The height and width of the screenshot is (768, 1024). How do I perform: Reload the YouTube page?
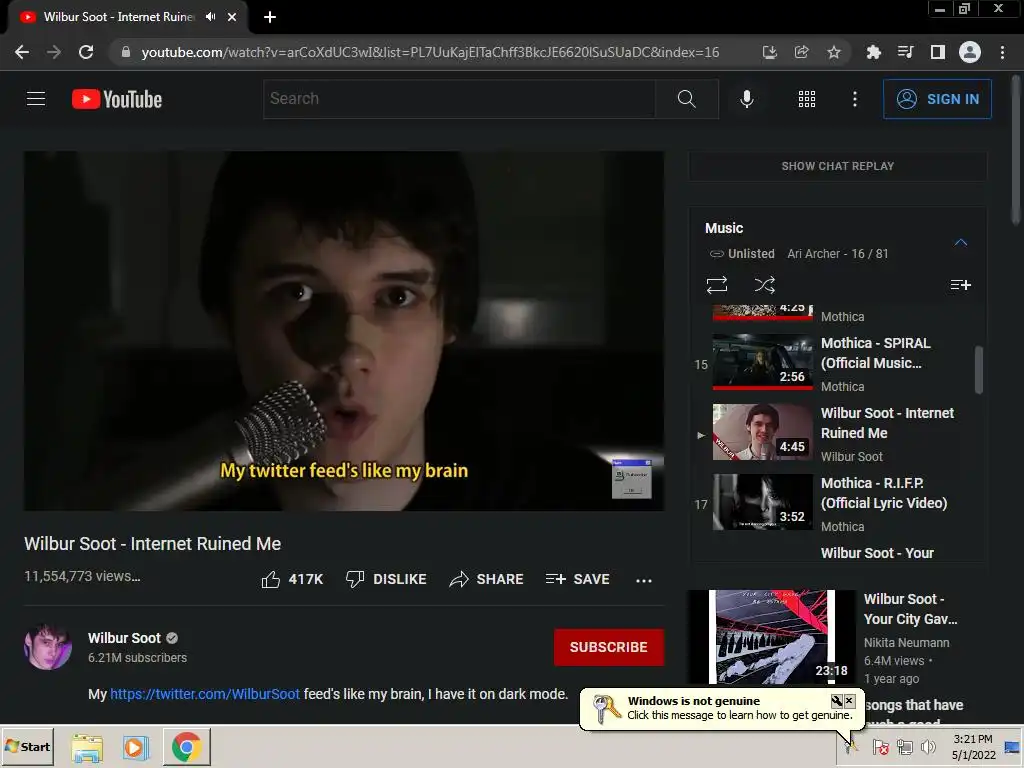click(x=86, y=52)
